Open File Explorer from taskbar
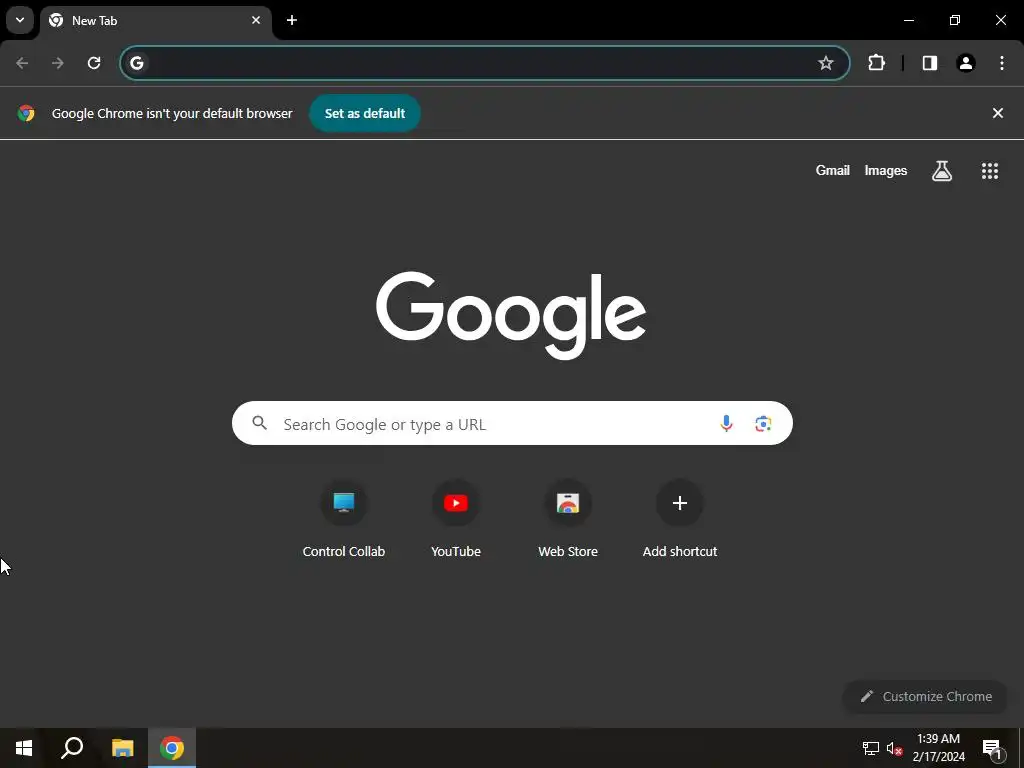Image resolution: width=1024 pixels, height=768 pixels. [x=122, y=748]
